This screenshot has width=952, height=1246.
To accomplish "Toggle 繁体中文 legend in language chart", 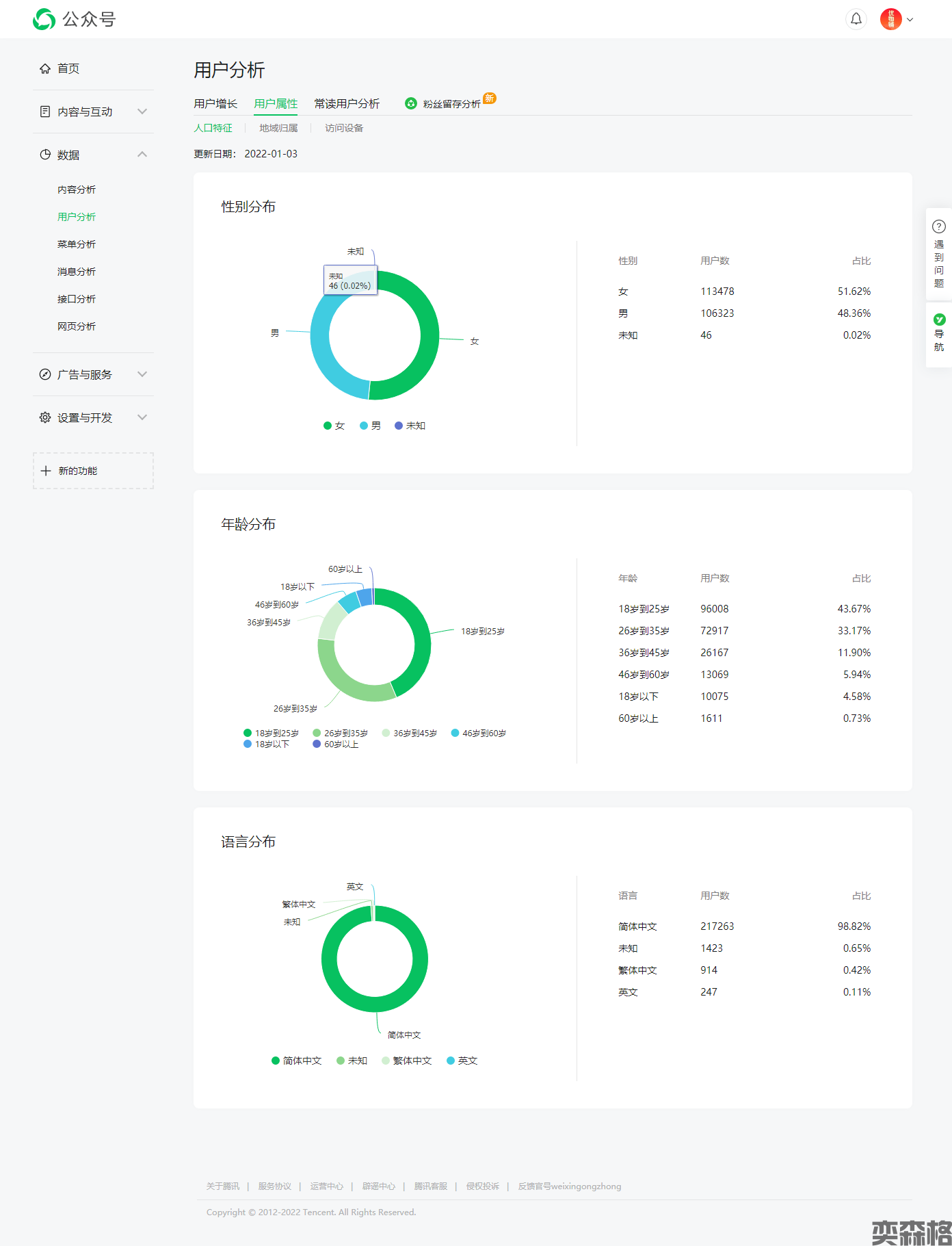I will 406,1061.
